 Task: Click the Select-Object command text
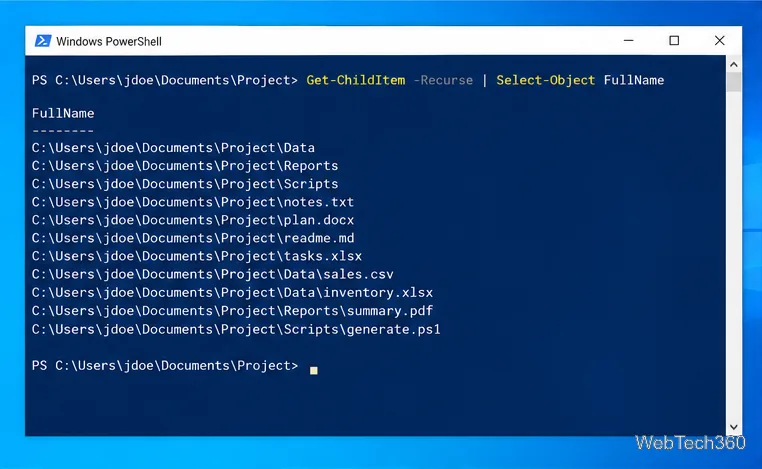[545, 80]
